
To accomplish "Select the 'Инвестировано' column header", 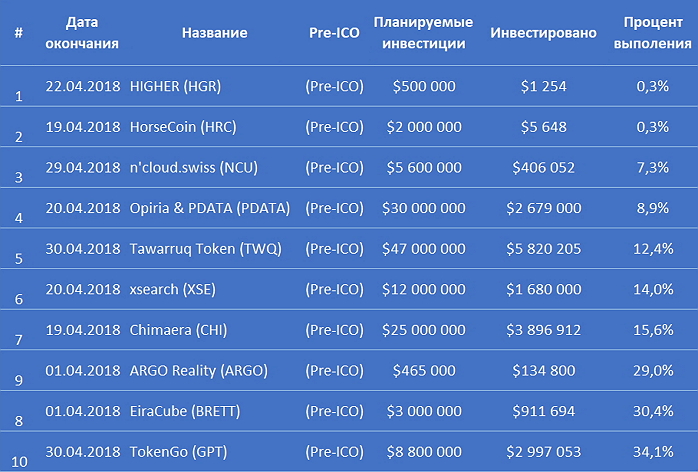I will click(543, 33).
